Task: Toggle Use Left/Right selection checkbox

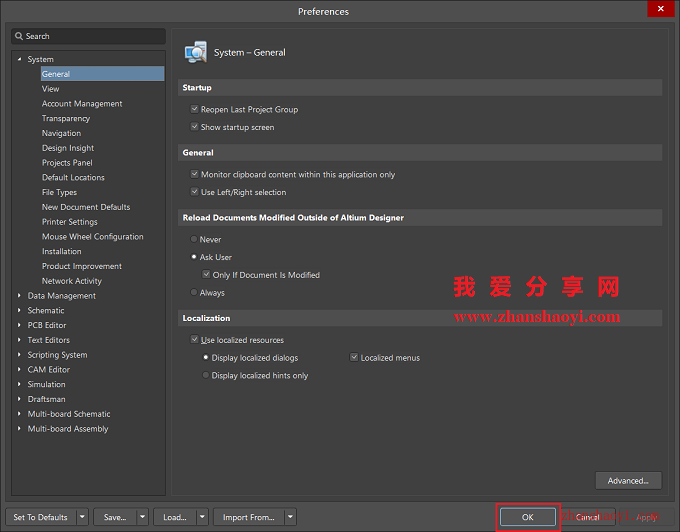Action: [x=194, y=192]
